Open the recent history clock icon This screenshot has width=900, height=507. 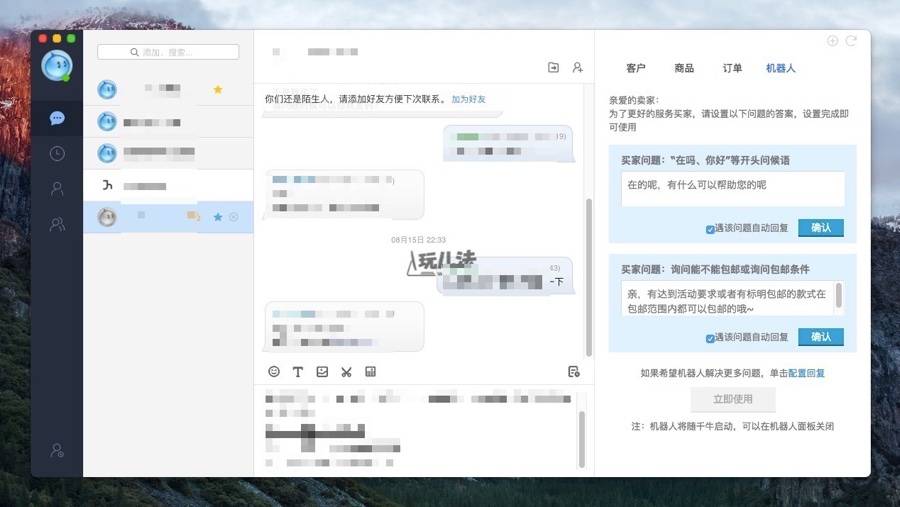pos(57,153)
